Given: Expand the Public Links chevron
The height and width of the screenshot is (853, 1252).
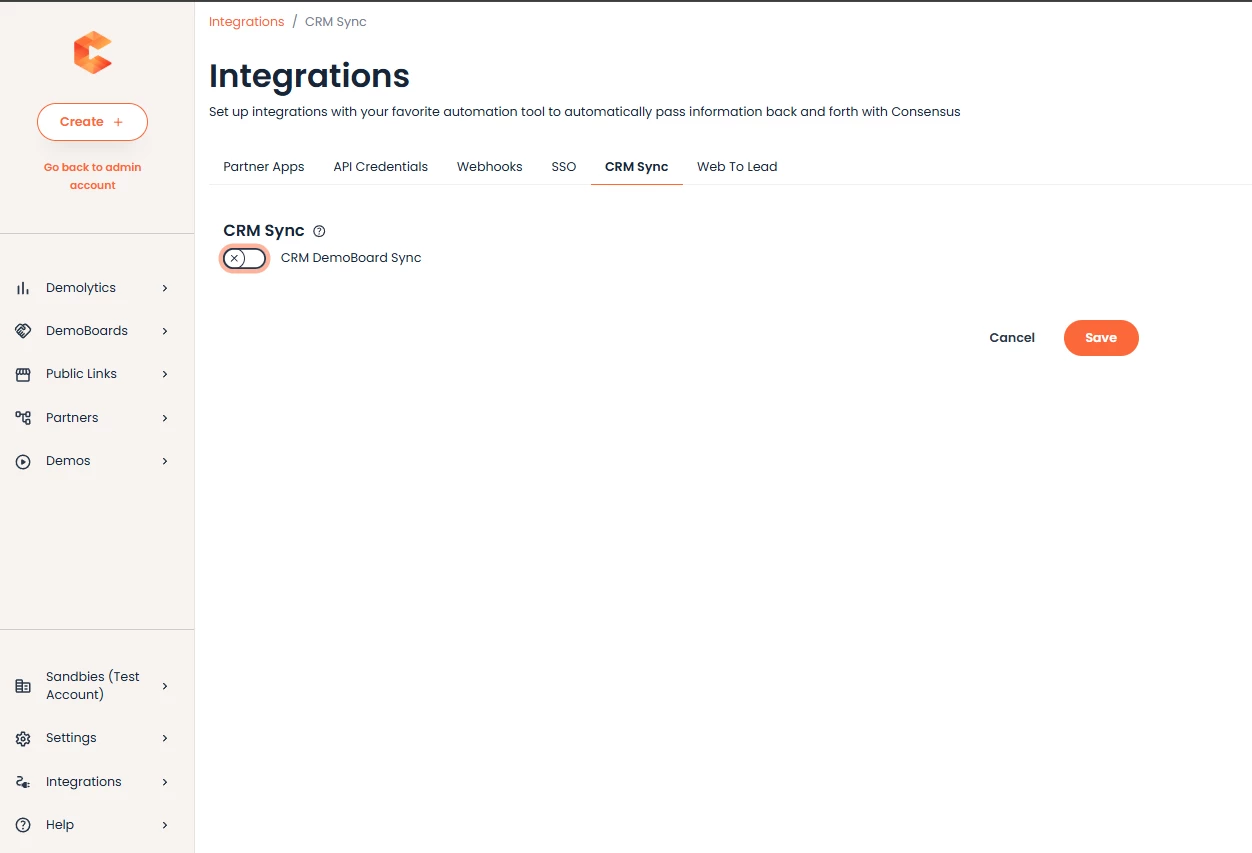Looking at the screenshot, I should [x=165, y=374].
